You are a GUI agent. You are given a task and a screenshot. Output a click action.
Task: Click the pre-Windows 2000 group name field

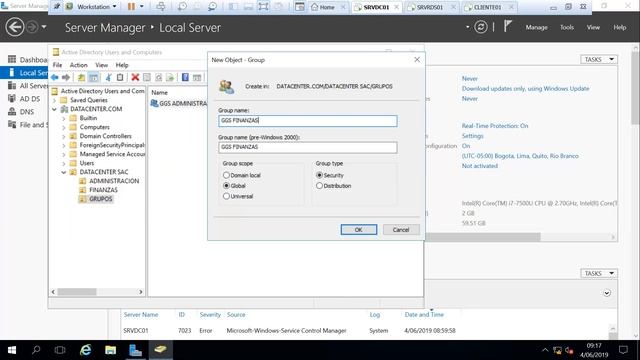308,147
